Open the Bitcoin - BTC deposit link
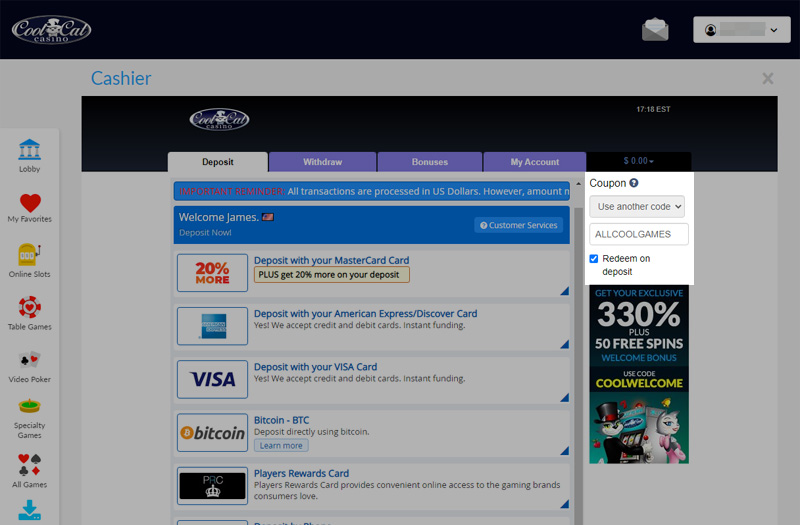The height and width of the screenshot is (525, 800). coord(282,420)
